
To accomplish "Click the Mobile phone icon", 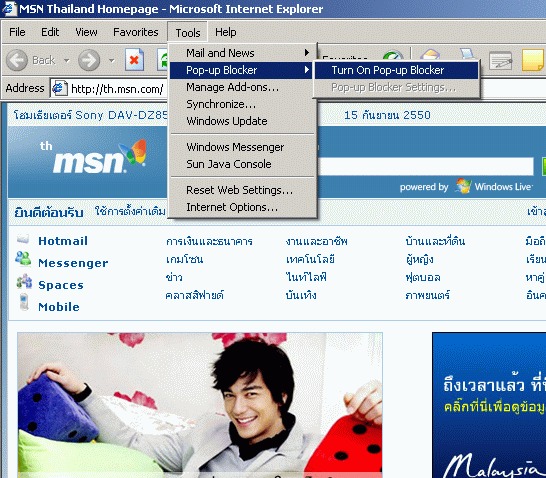I will (x=24, y=302).
